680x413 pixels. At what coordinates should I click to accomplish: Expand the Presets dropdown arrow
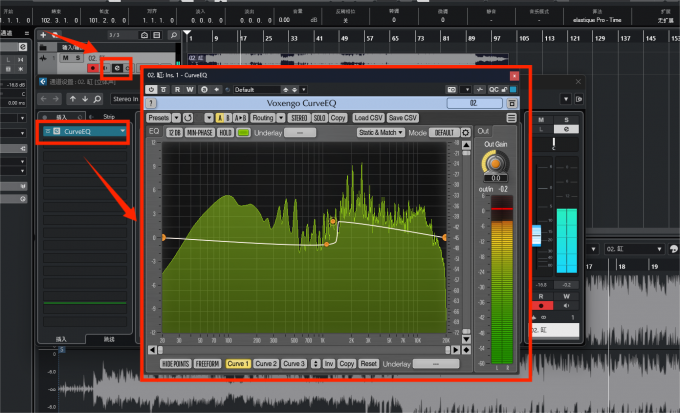(x=176, y=118)
